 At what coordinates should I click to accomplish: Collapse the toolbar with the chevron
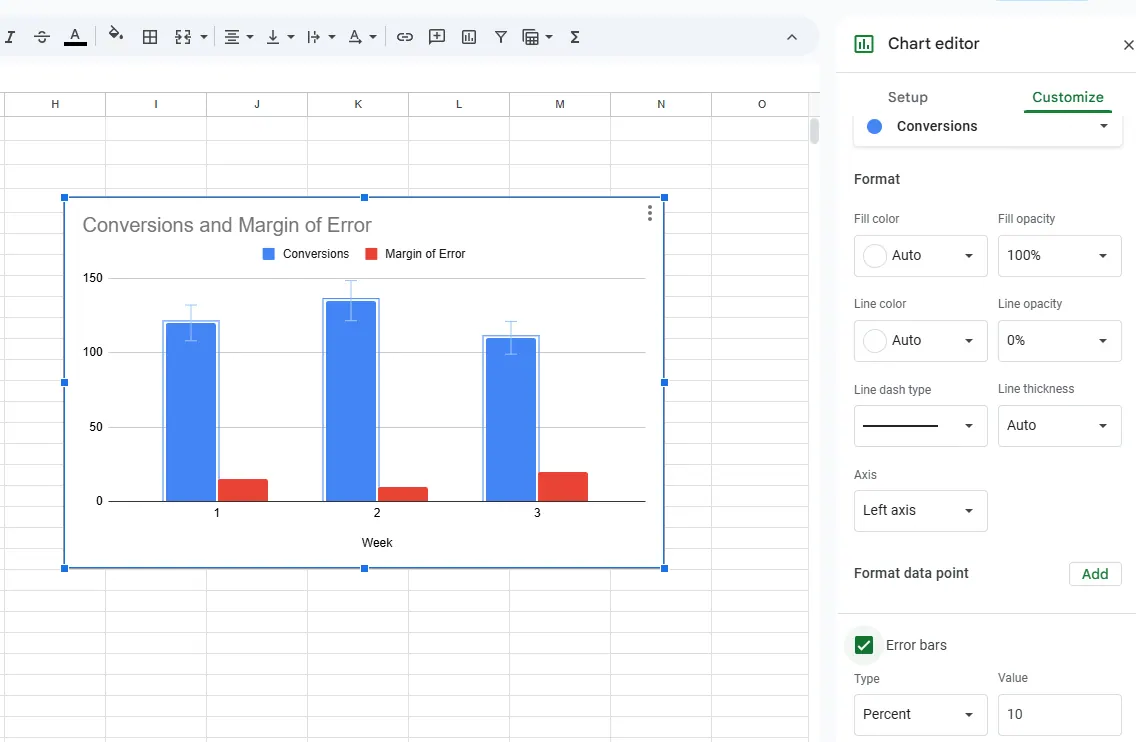pyautogui.click(x=792, y=37)
